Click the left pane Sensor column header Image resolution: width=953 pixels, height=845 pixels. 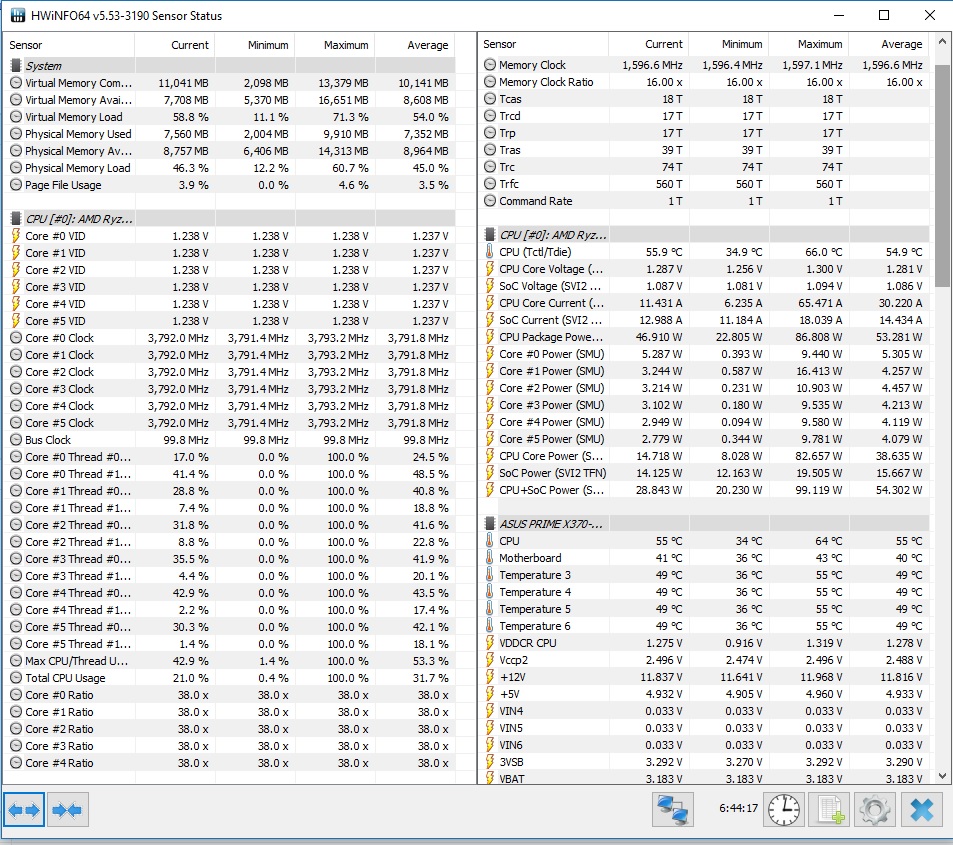coord(69,45)
